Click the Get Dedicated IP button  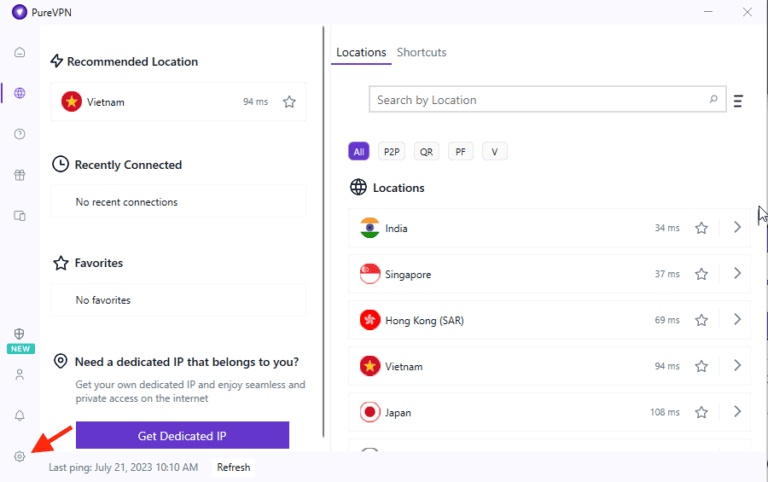tap(182, 436)
